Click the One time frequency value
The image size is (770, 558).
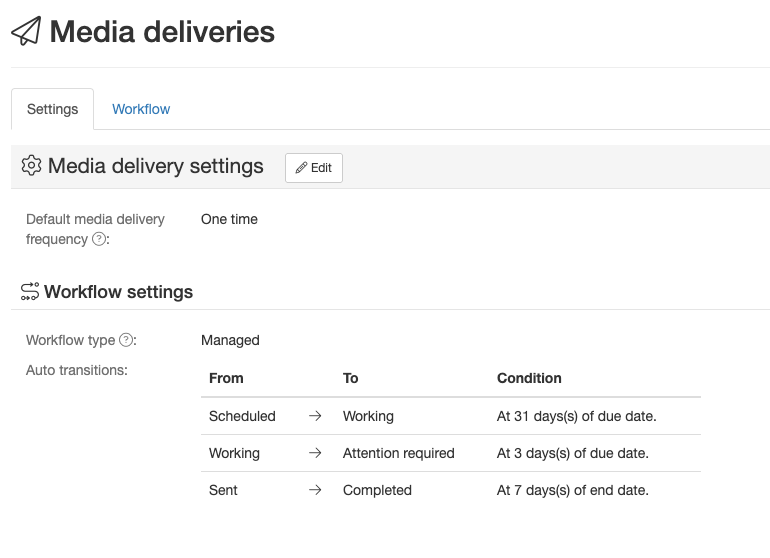229,219
